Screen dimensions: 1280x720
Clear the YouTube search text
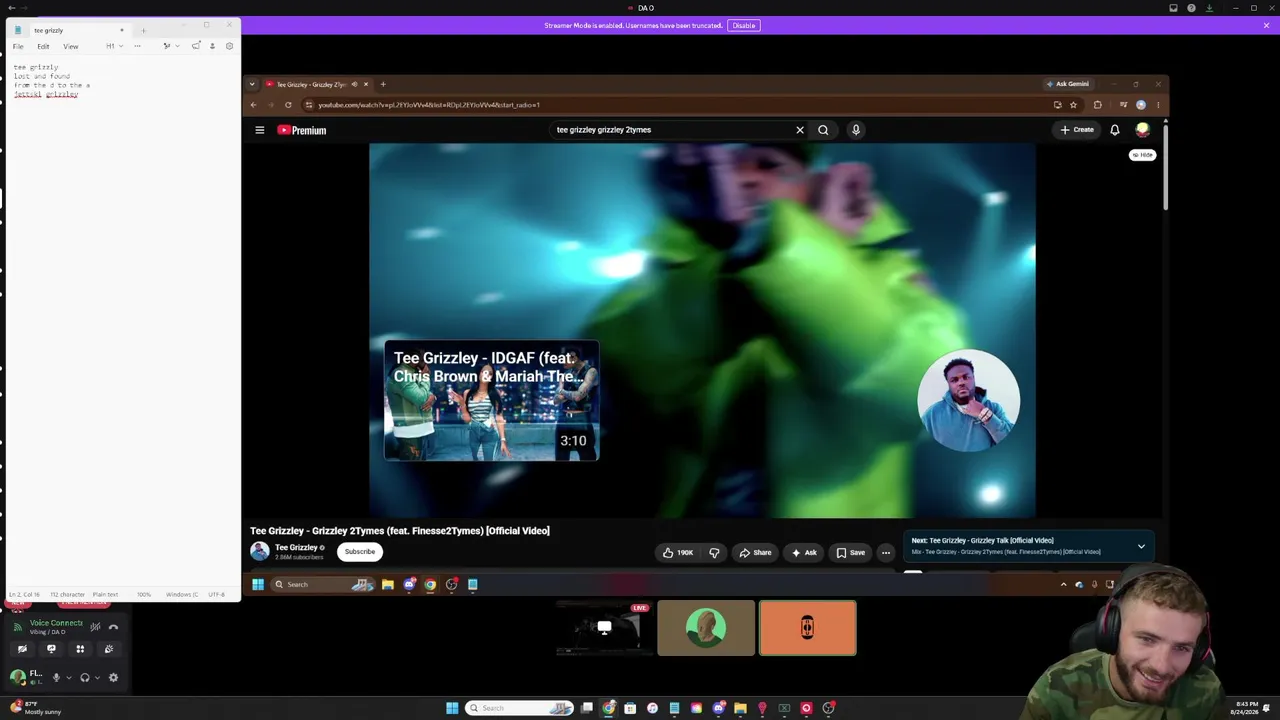click(x=800, y=130)
